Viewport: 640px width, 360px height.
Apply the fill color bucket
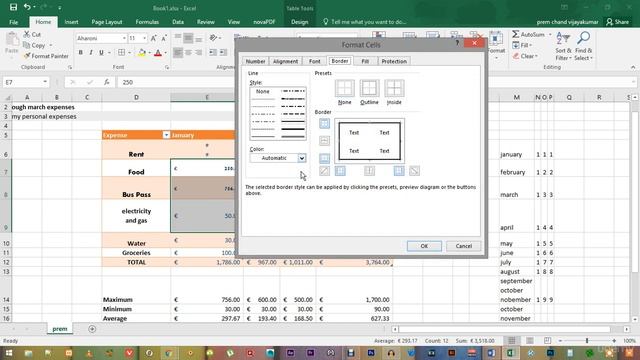tap(142, 53)
